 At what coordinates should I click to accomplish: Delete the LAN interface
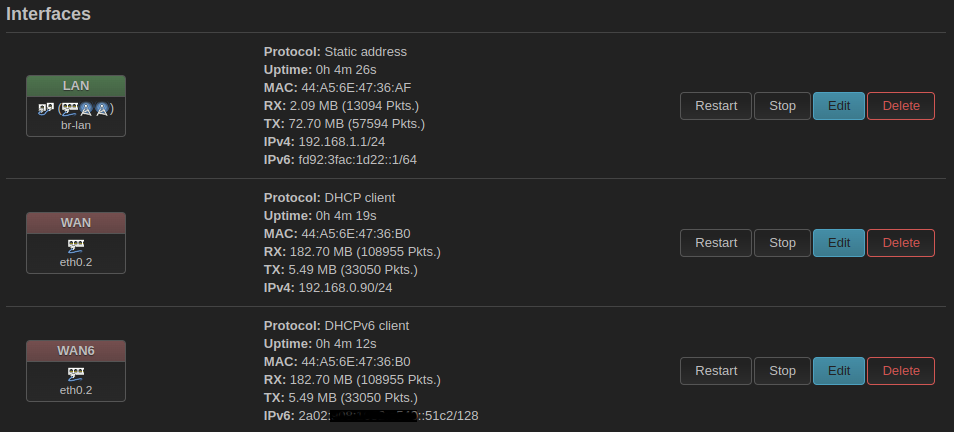point(901,106)
